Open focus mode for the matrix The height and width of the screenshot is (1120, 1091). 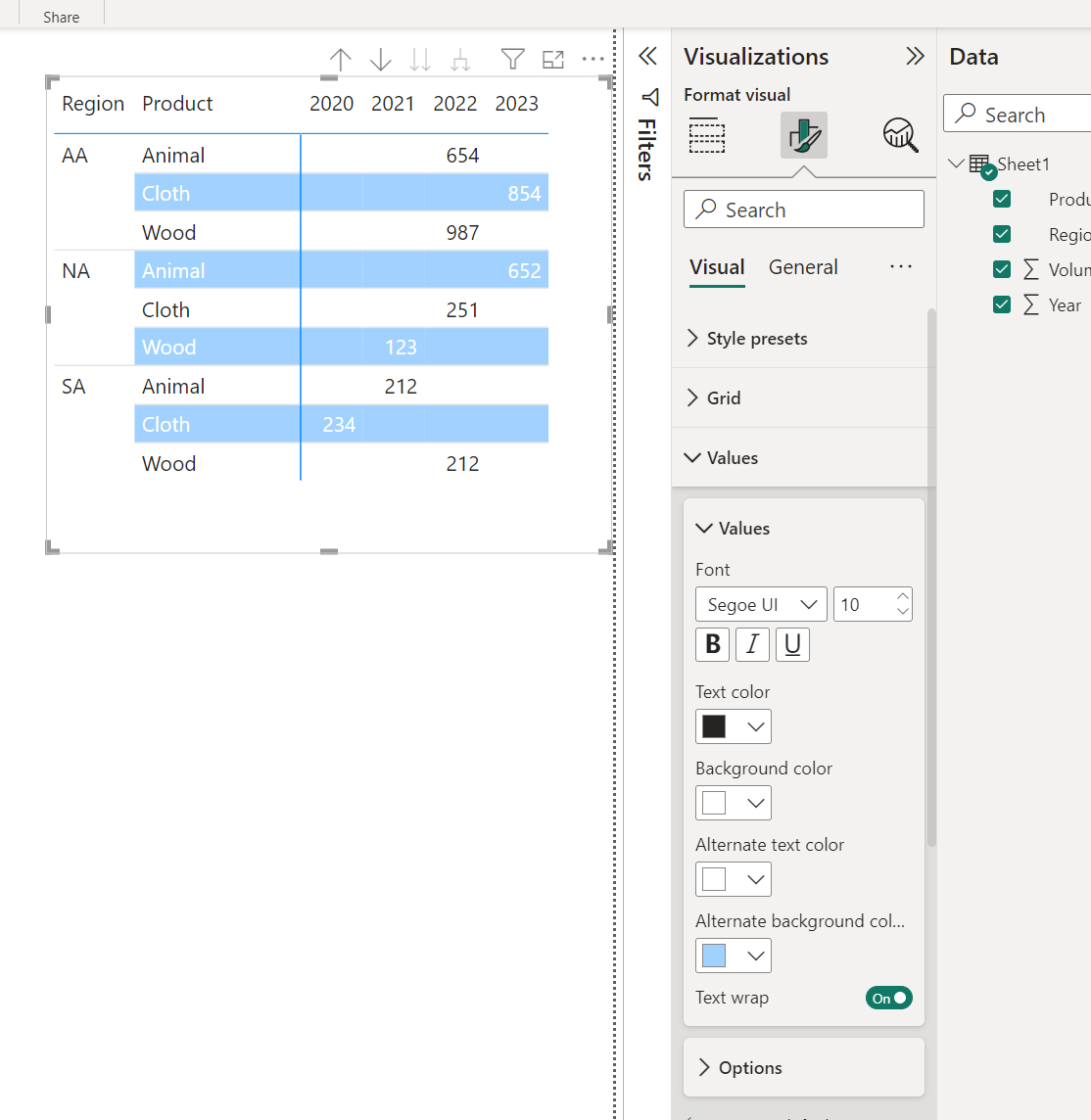(553, 60)
